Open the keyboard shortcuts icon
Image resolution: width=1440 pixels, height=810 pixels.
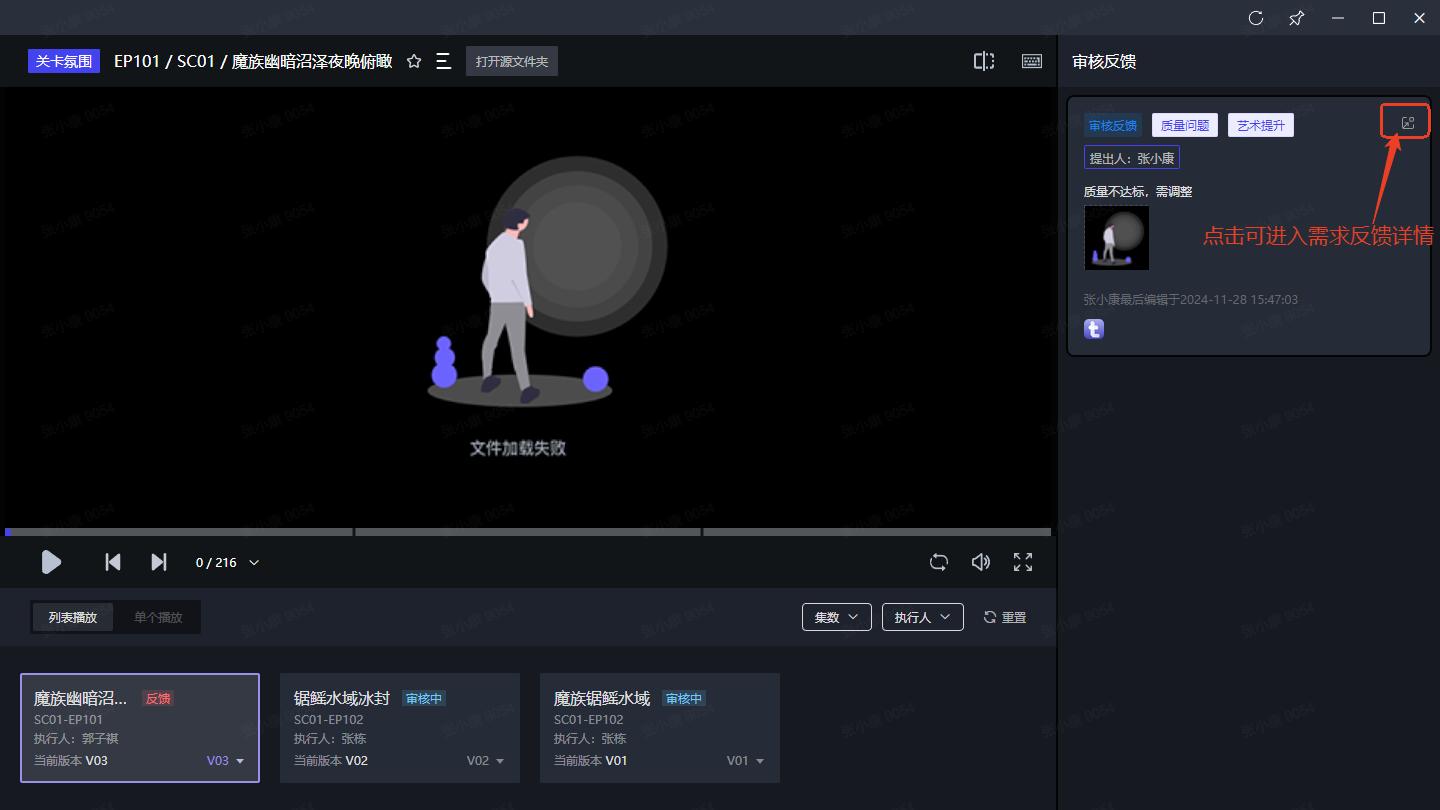1032,62
